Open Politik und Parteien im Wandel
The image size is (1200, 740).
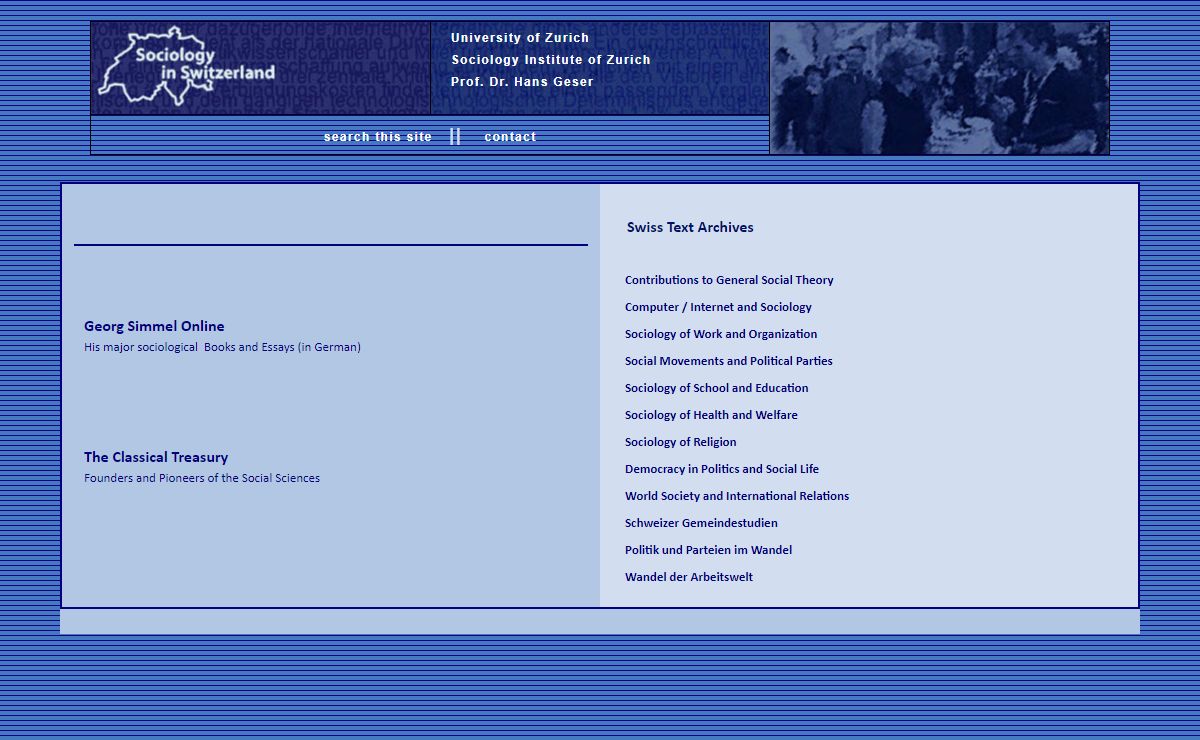tap(708, 550)
